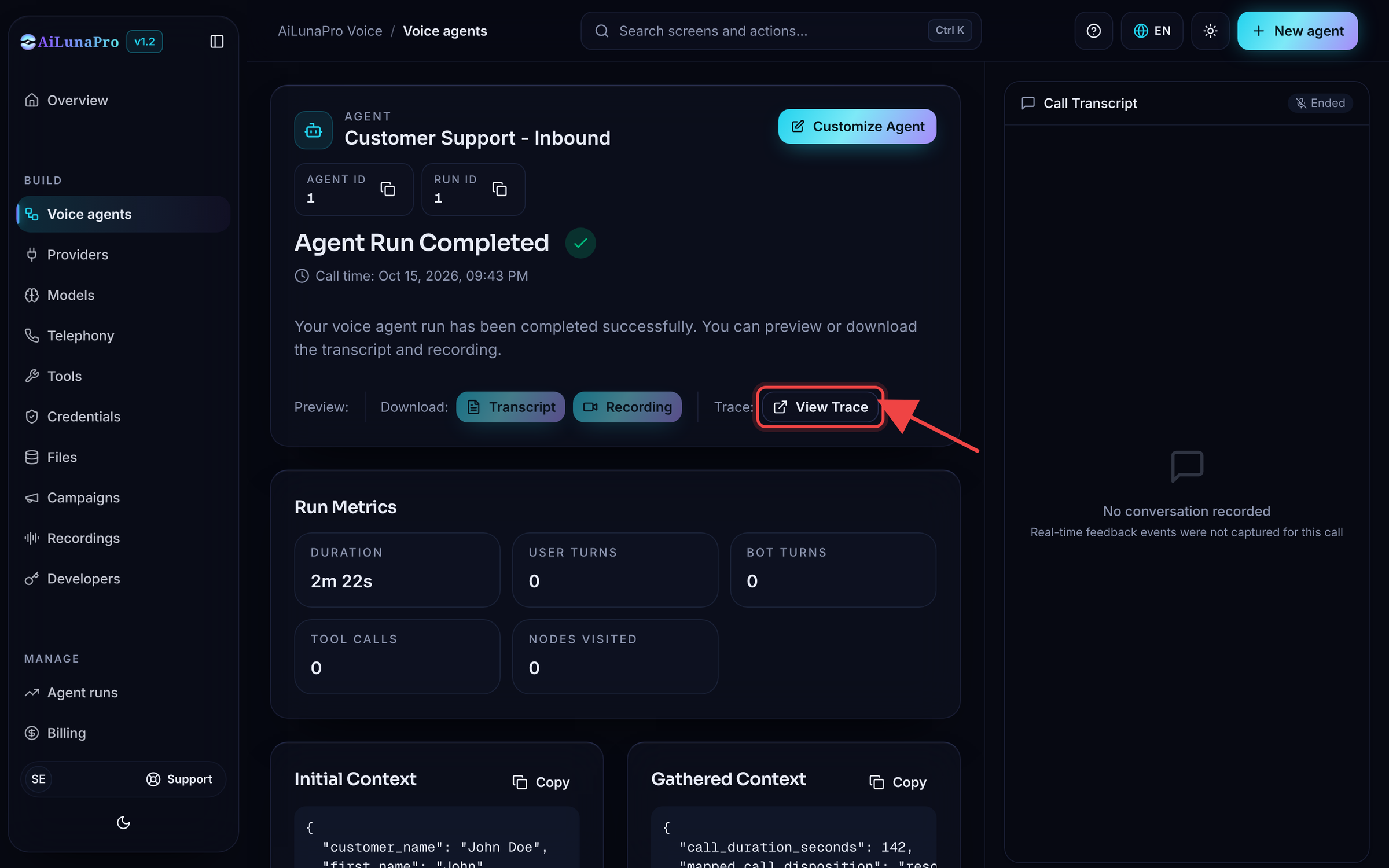Copy the Gathered Context

click(898, 782)
